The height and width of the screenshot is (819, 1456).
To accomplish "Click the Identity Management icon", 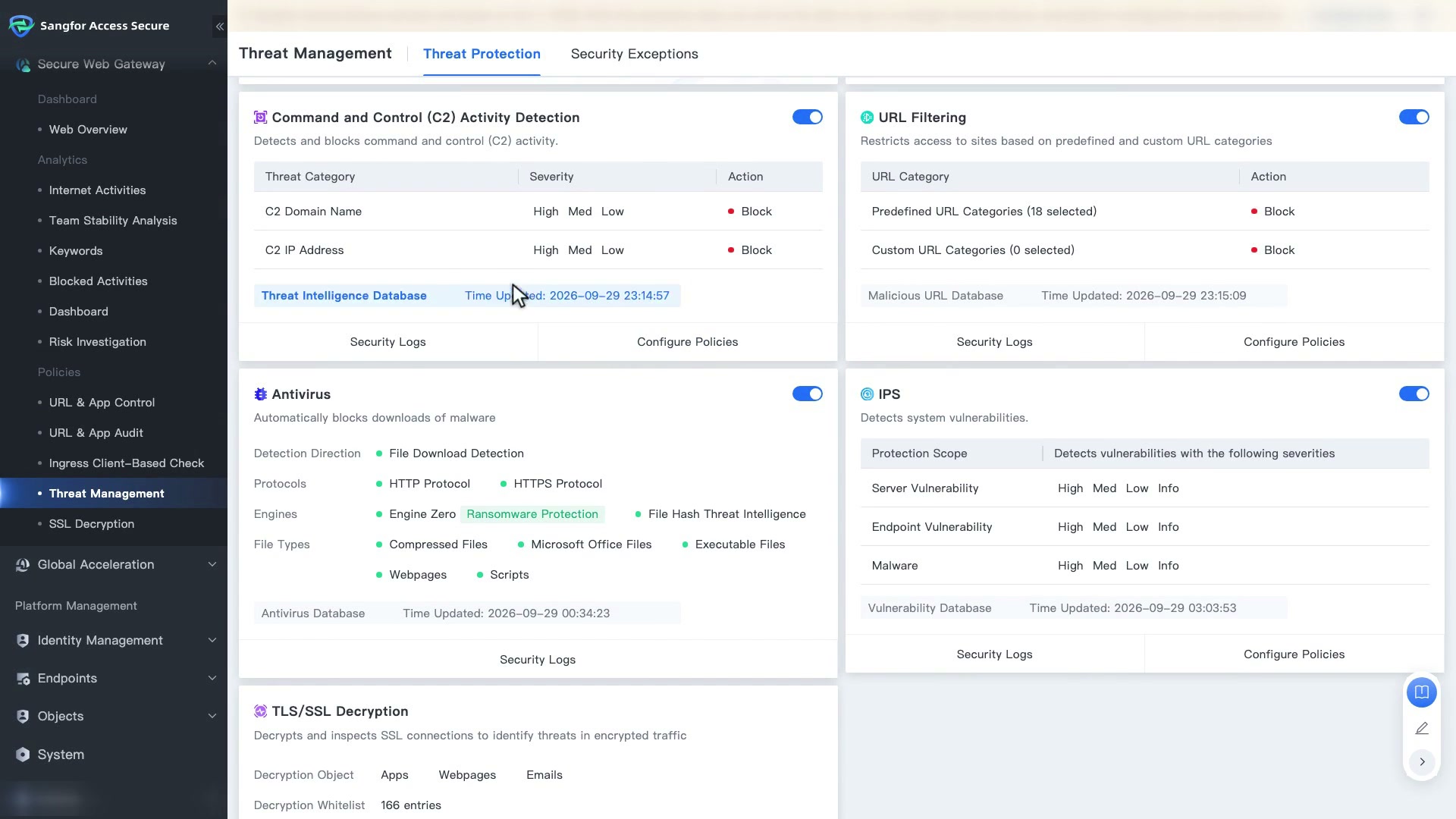I will click(23, 641).
